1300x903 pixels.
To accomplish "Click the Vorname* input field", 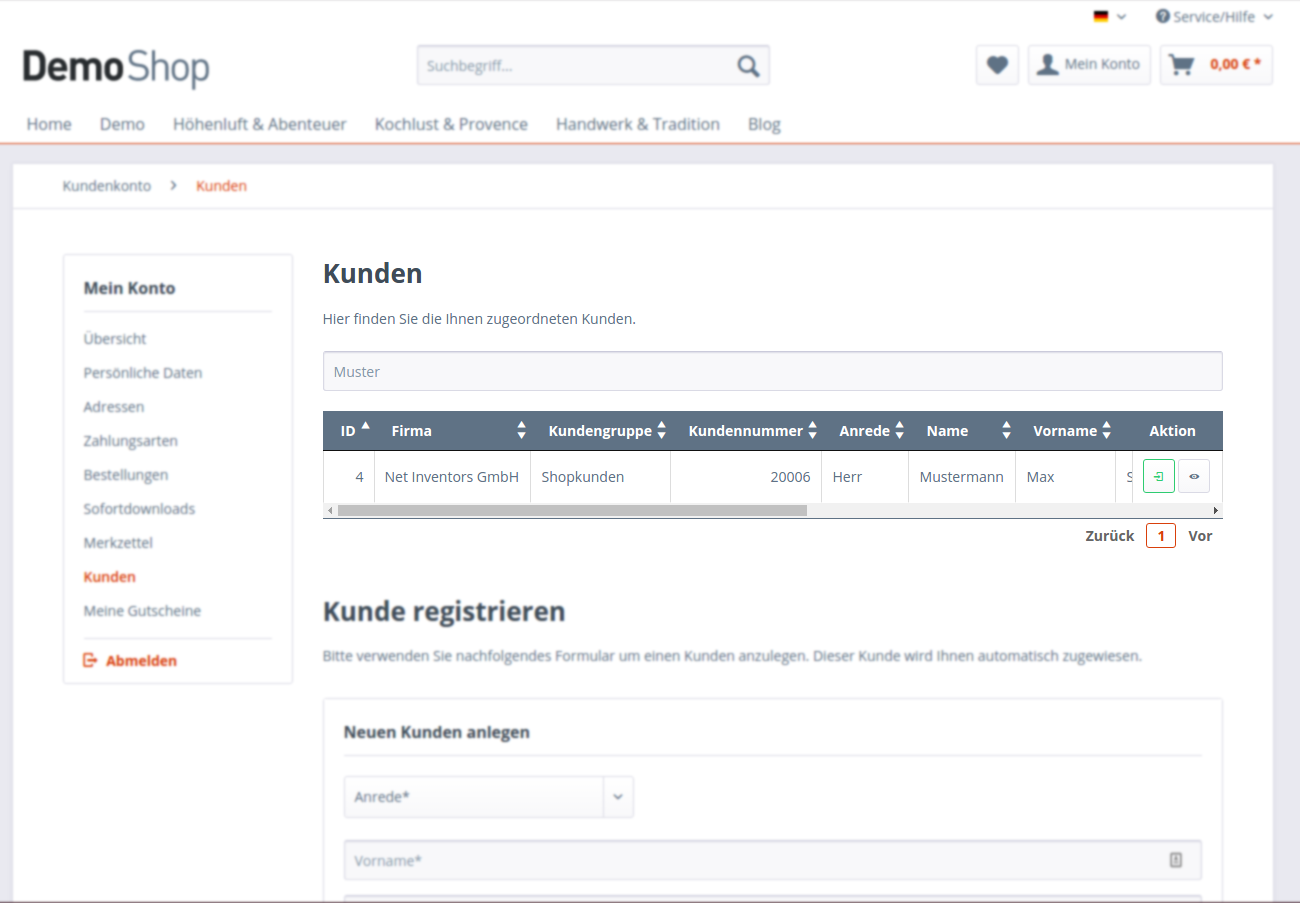I will [772, 860].
